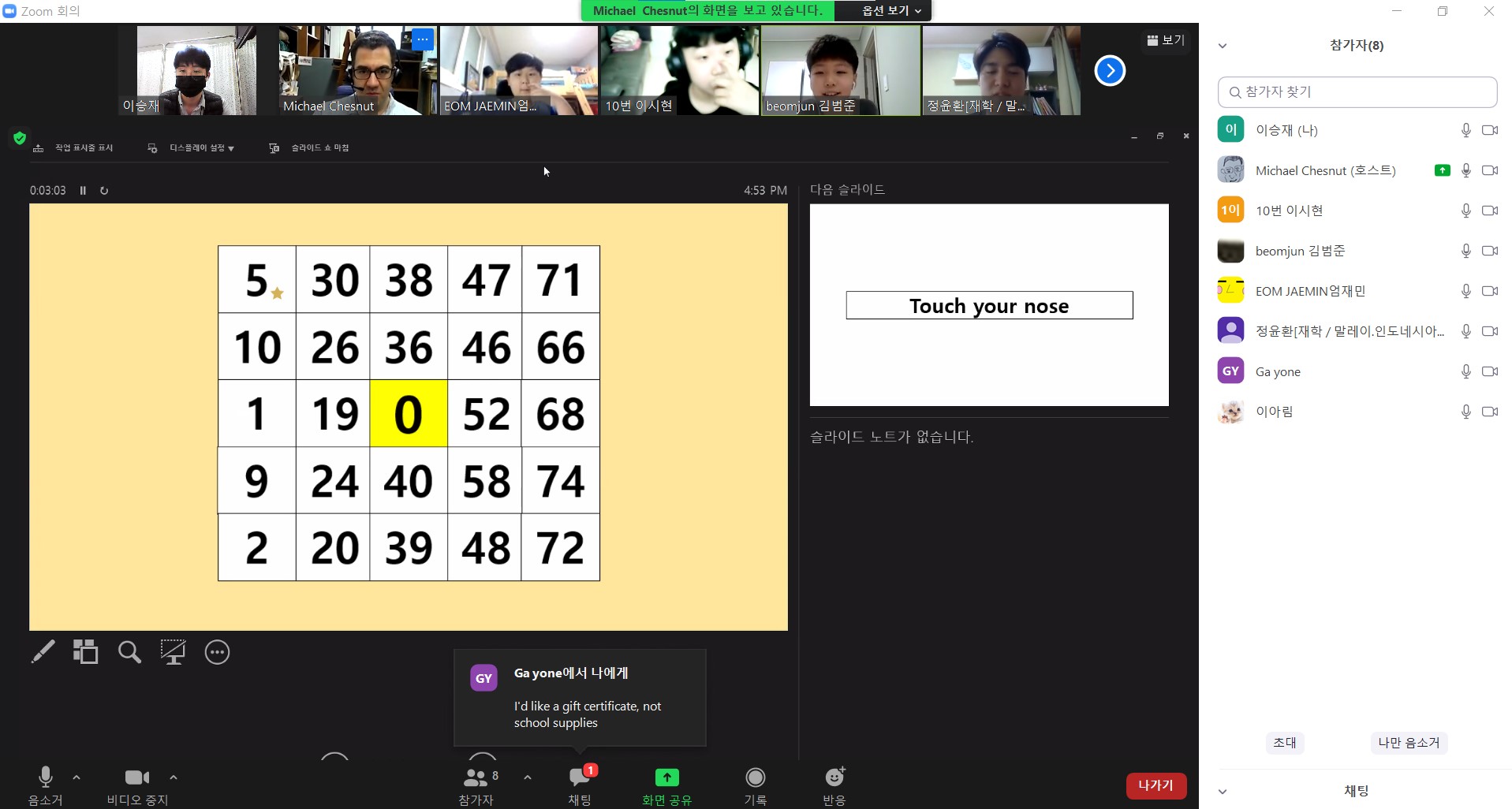Click the participant search field
Image resolution: width=1512 pixels, height=809 pixels.
point(1357,92)
